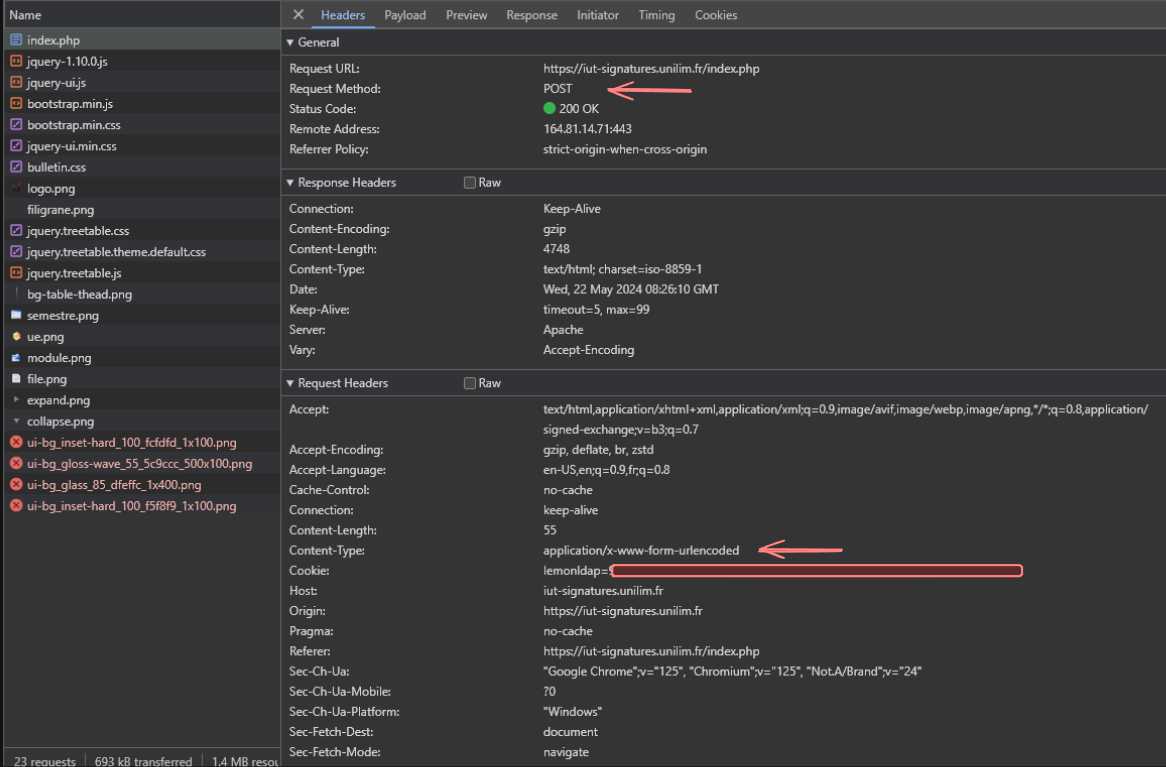Click the Name column header
1166x767 pixels.
point(26,15)
